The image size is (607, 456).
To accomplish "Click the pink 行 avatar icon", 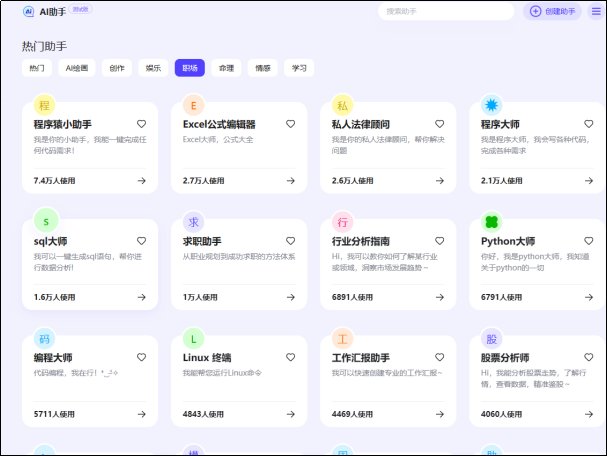I will [x=343, y=222].
